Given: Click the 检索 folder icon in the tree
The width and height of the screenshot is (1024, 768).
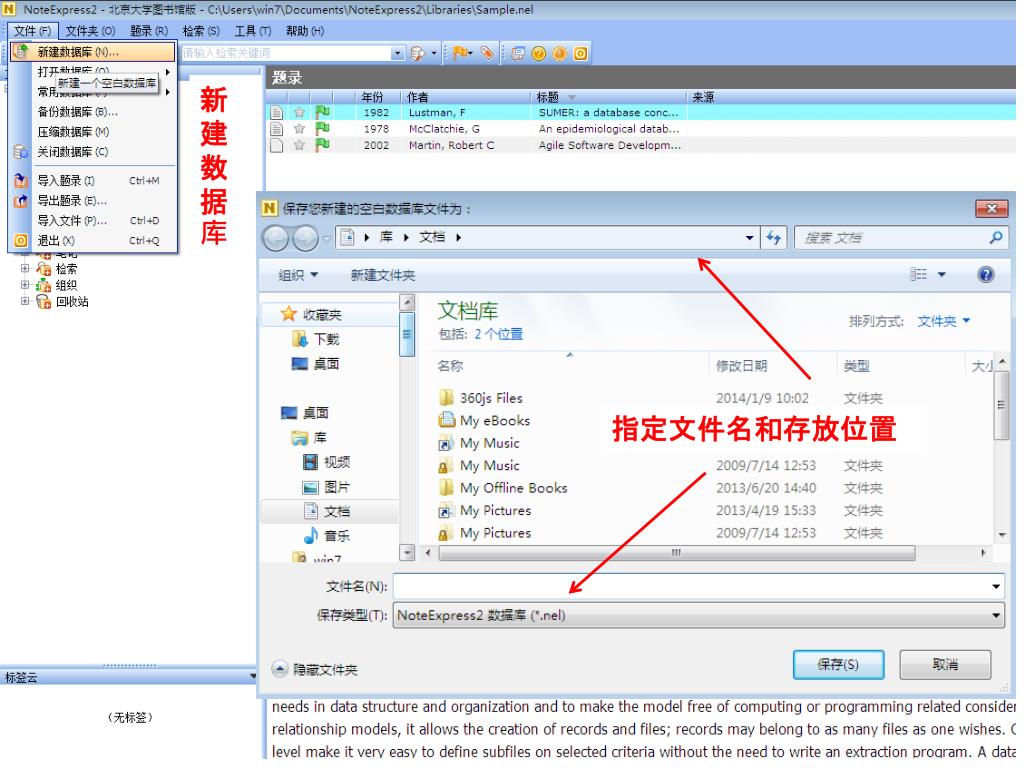Looking at the screenshot, I should pyautogui.click(x=44, y=269).
